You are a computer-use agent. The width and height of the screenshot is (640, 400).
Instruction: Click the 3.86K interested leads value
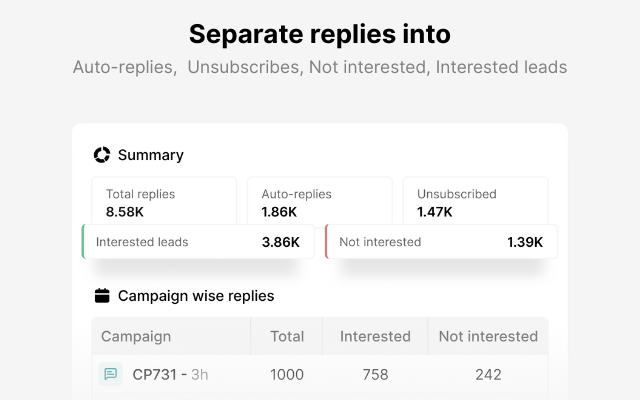pyautogui.click(x=281, y=242)
